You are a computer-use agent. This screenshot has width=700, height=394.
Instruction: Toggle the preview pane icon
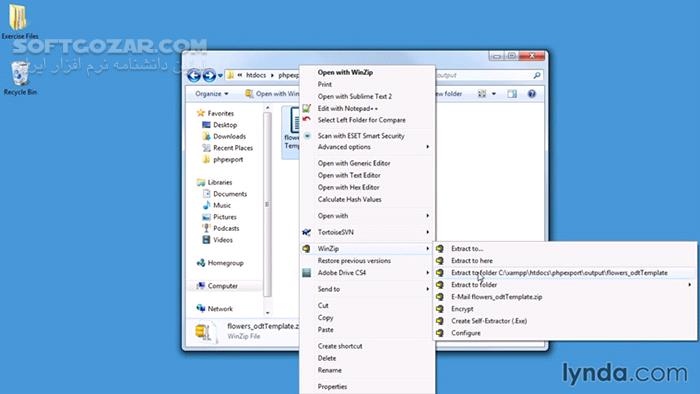point(512,94)
